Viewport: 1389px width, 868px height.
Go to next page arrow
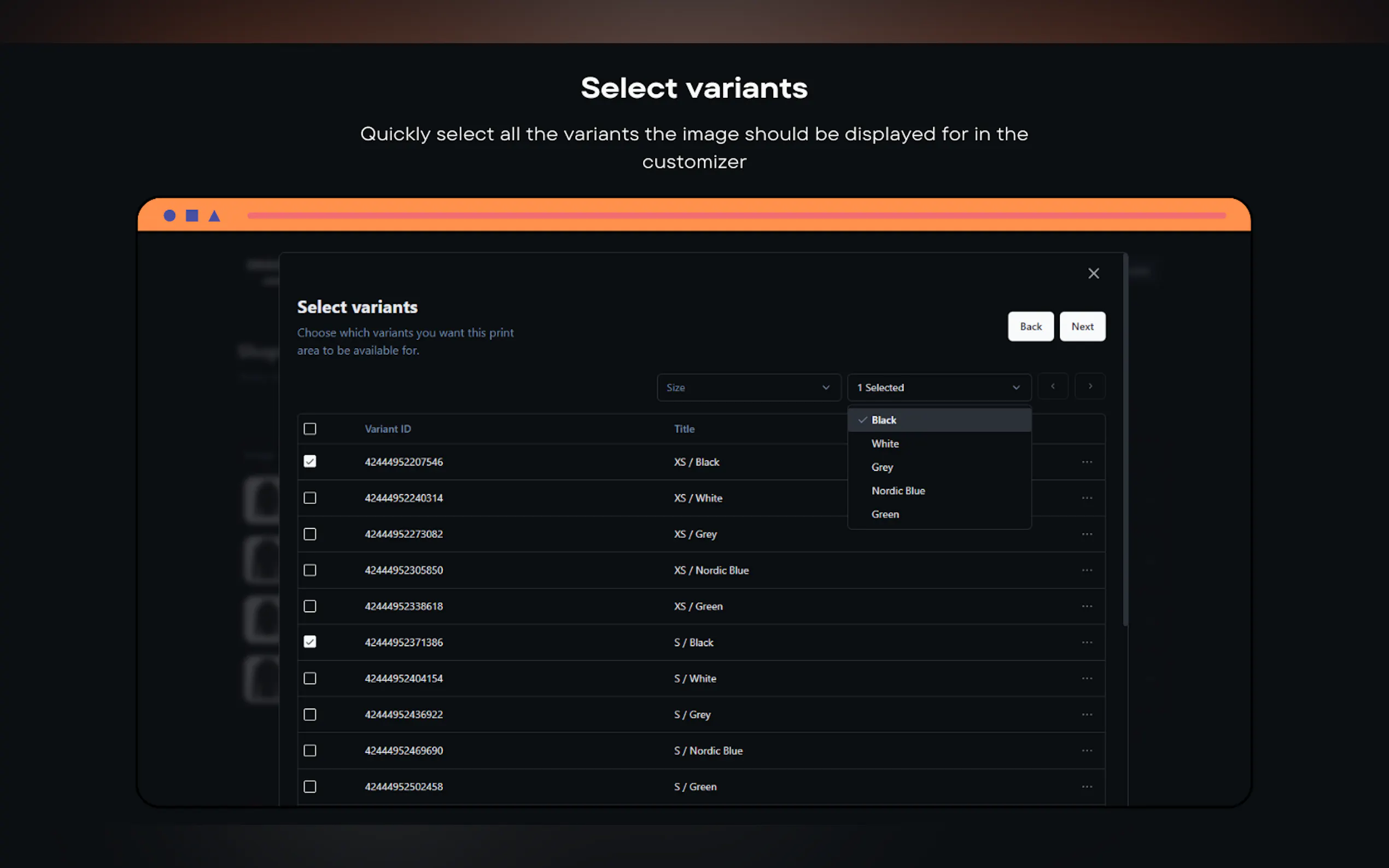click(x=1090, y=386)
